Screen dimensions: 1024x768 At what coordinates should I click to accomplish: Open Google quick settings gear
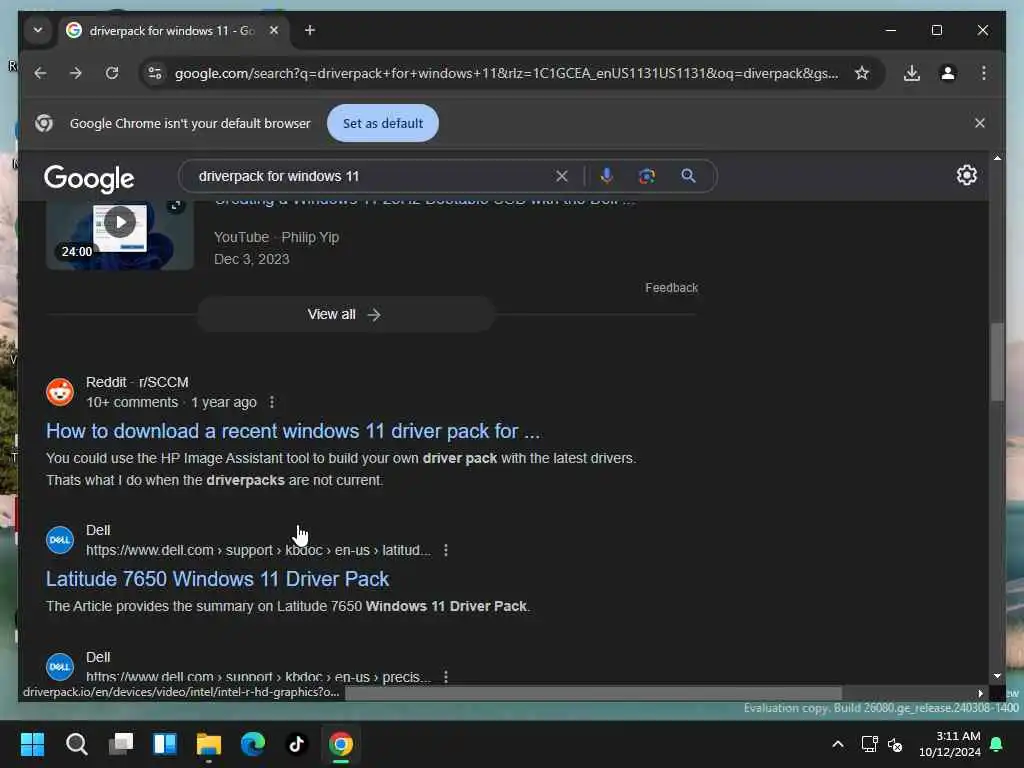tap(967, 175)
